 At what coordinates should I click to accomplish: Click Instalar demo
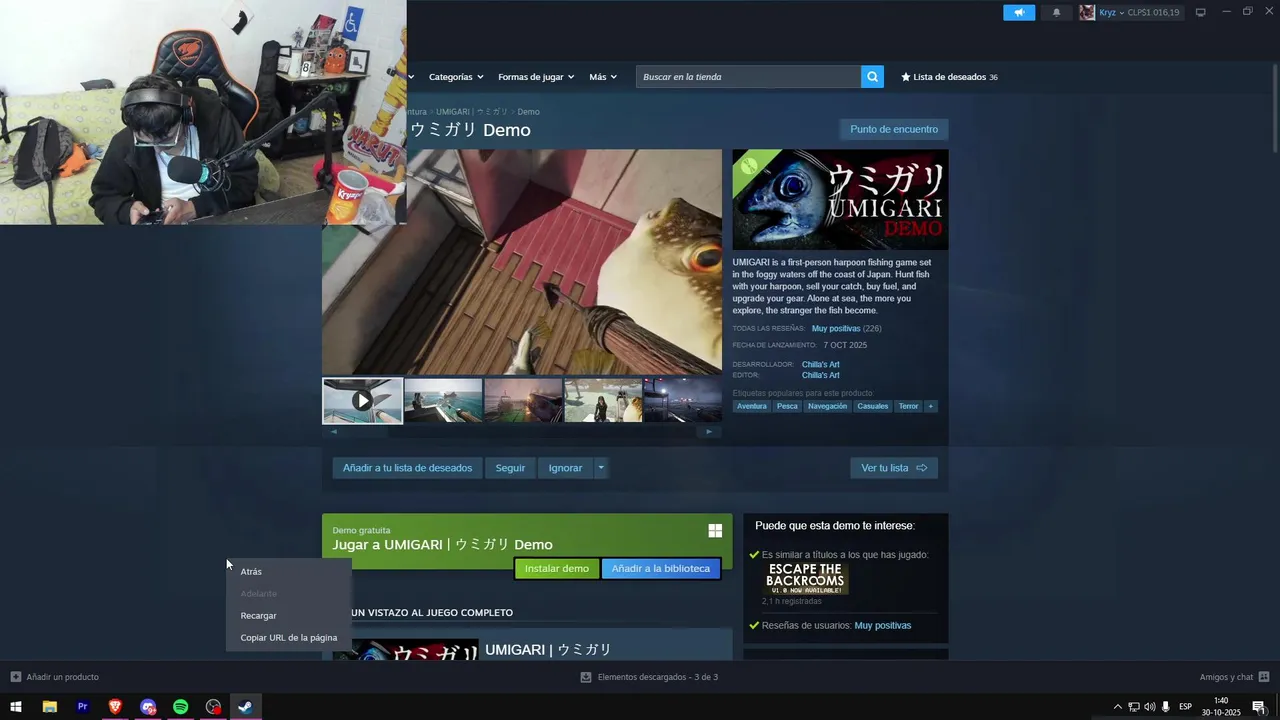(x=557, y=569)
